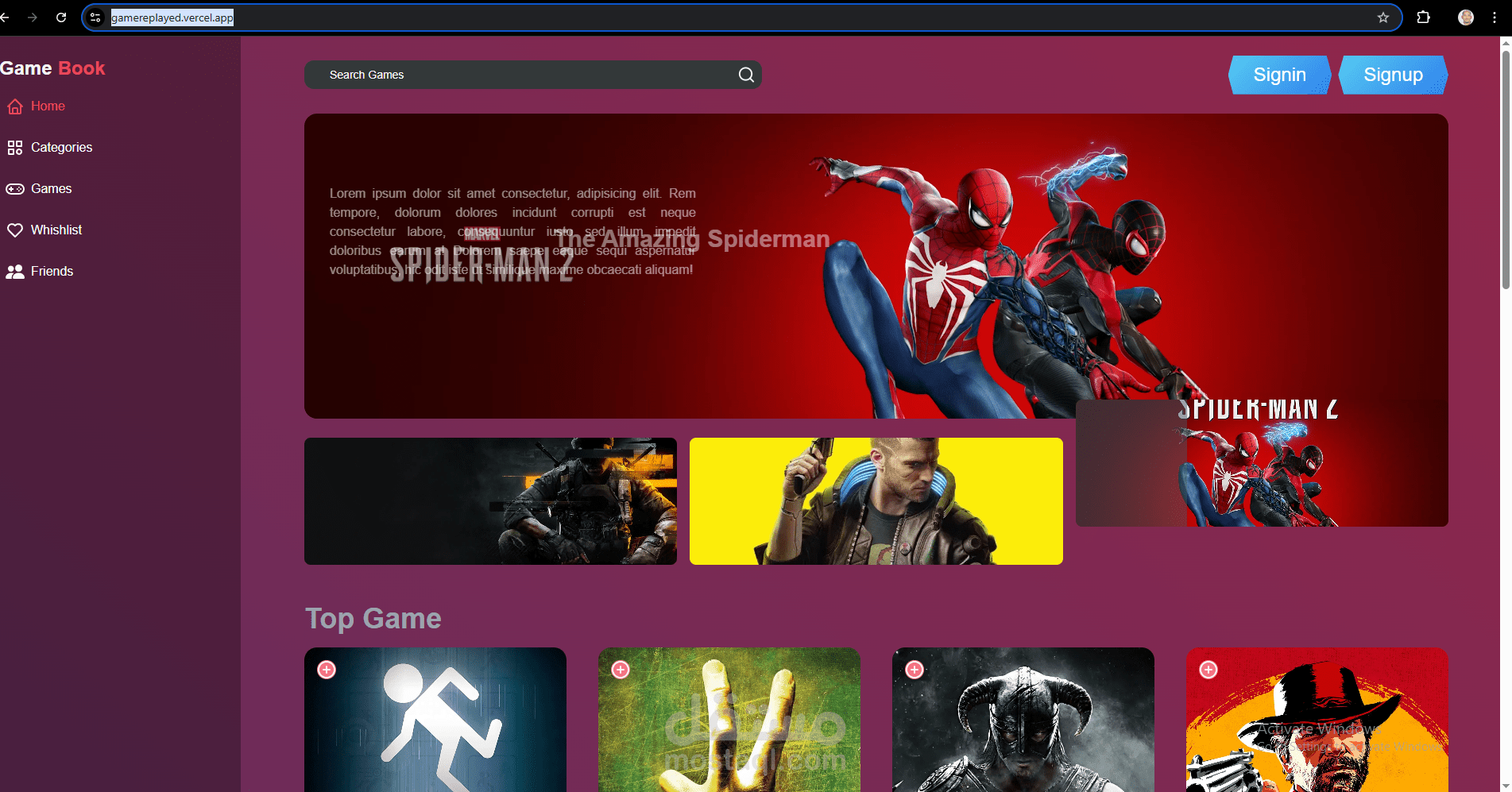
Task: Click the Categories grid icon
Action: click(15, 148)
